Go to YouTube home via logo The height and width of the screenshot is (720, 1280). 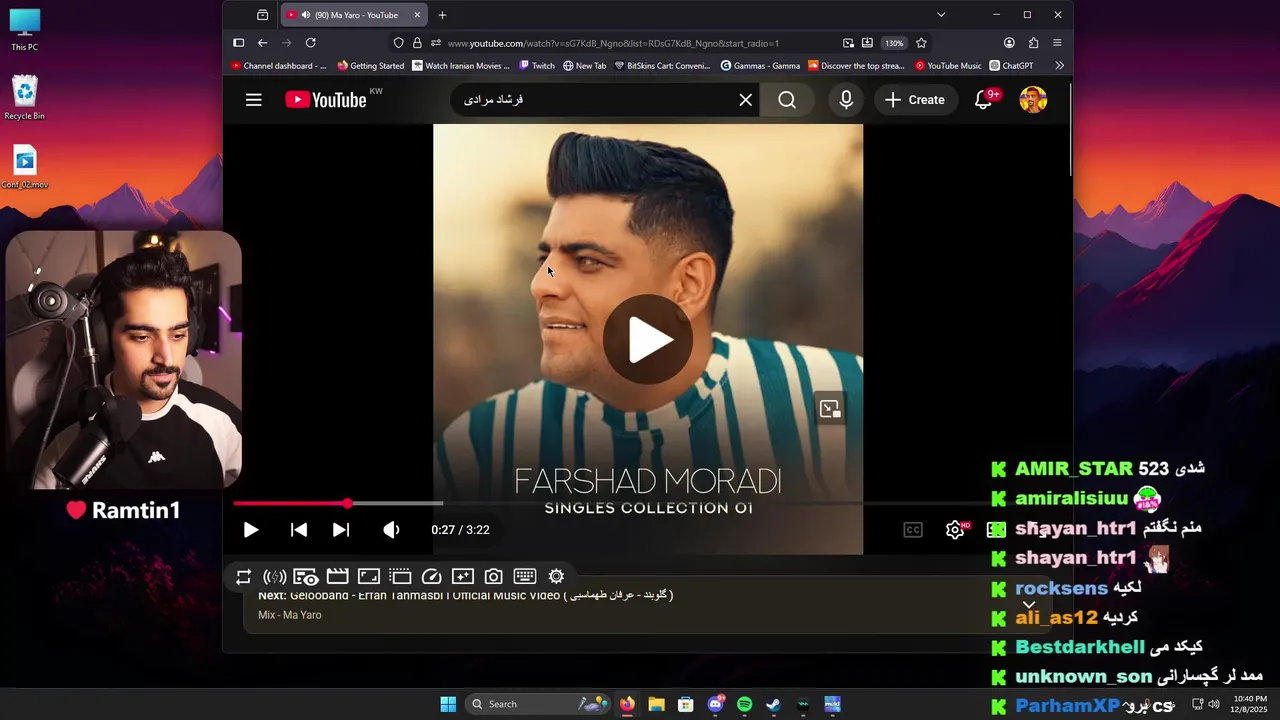tap(326, 100)
